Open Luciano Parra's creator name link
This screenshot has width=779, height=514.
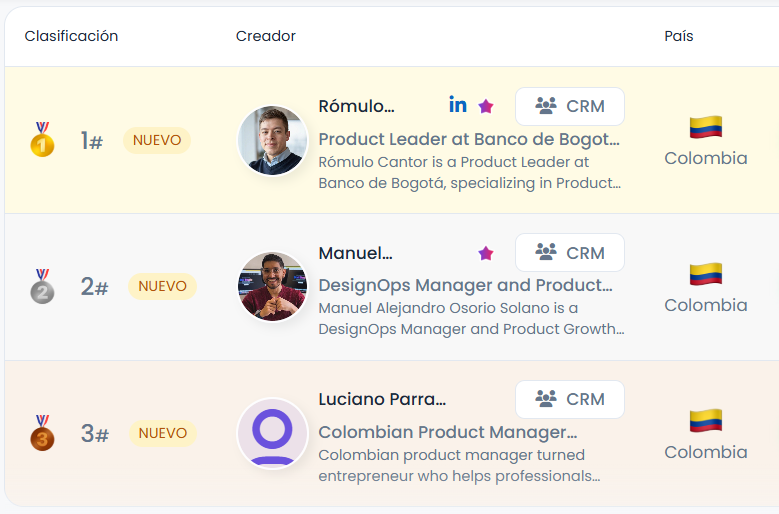click(x=382, y=399)
